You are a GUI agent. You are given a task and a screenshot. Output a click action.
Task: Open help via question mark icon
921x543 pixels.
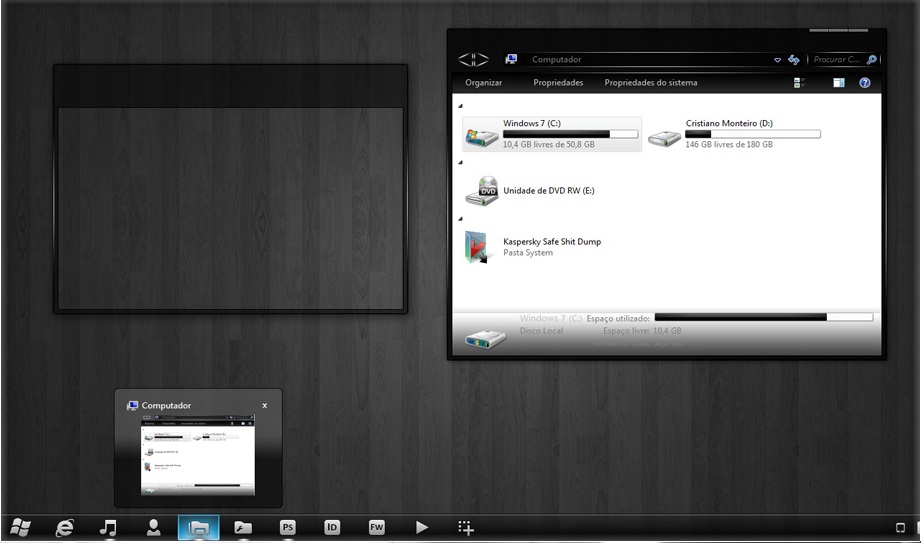pyautogui.click(x=865, y=83)
